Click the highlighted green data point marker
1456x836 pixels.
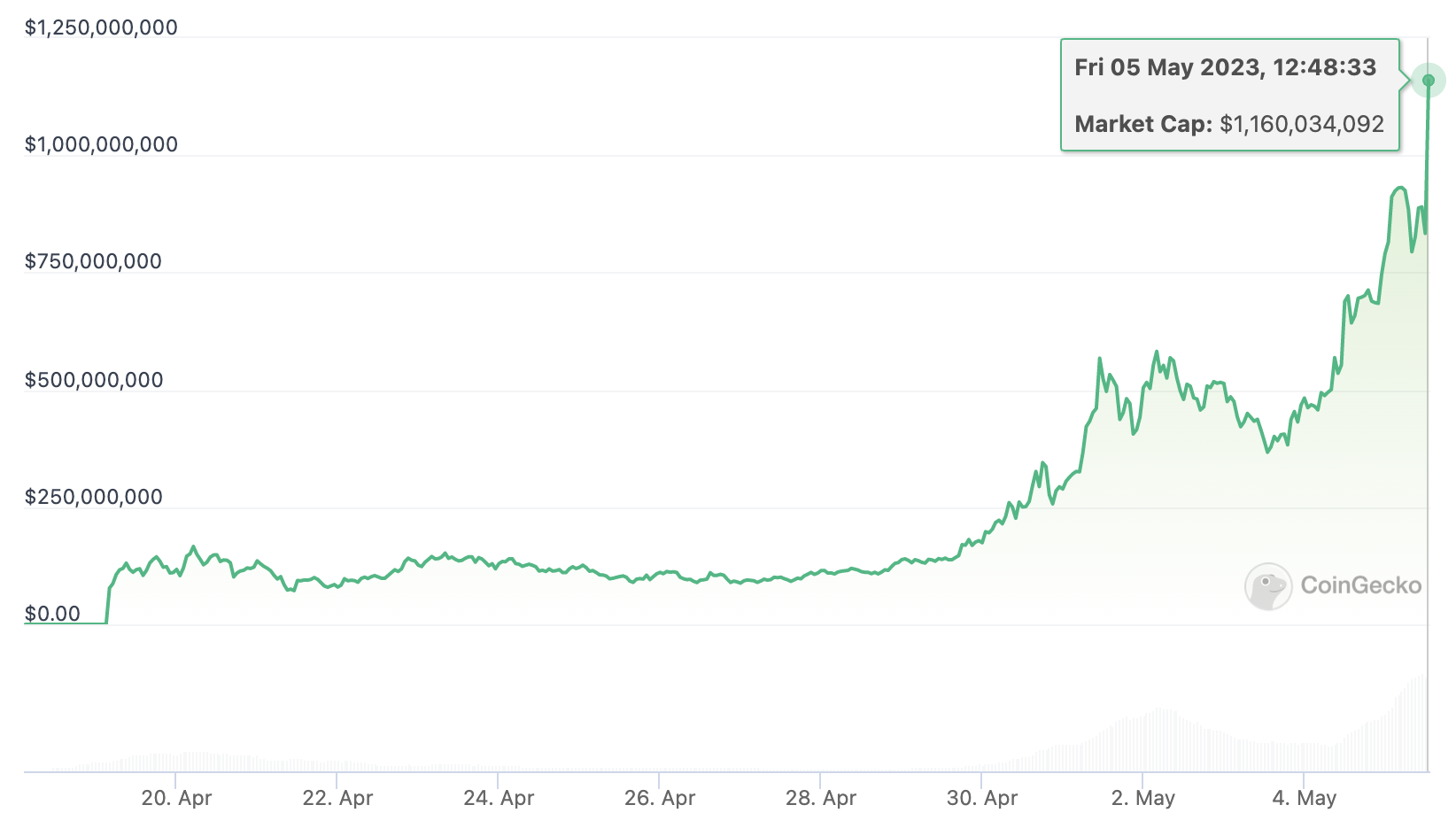1428,81
